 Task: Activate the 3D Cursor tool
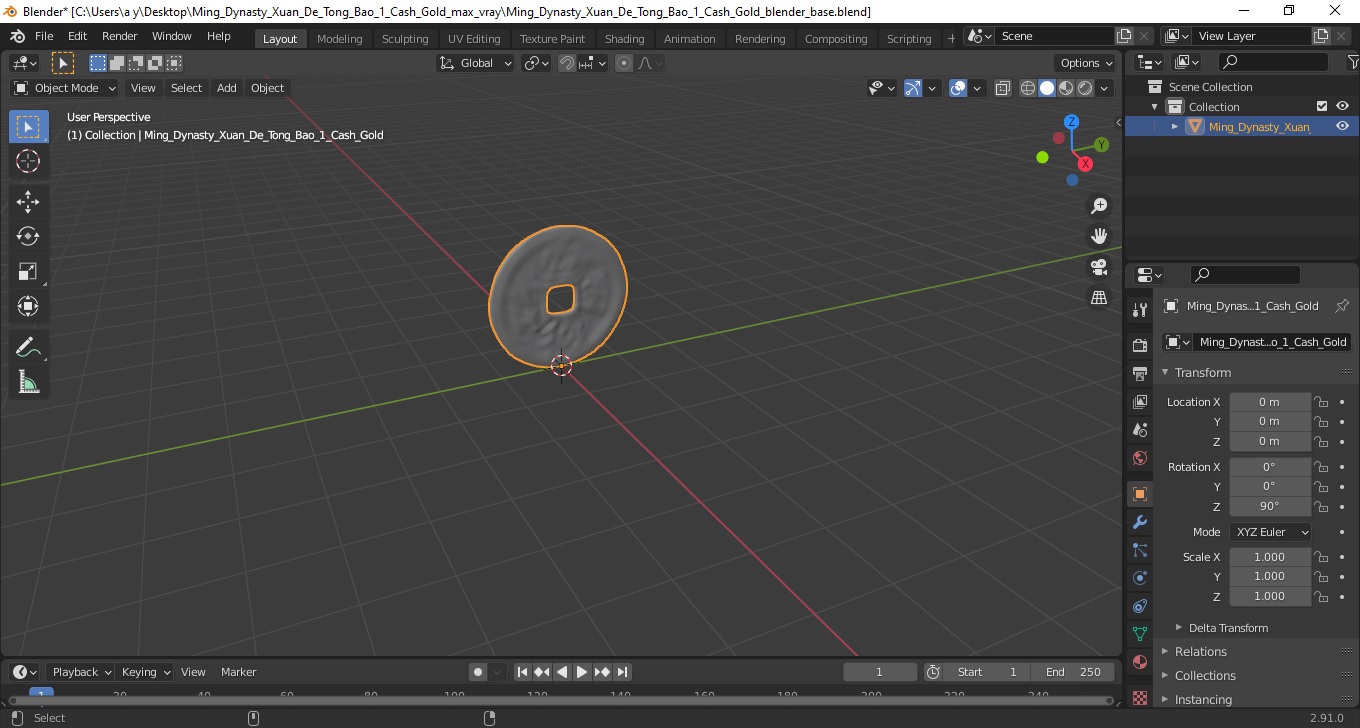28,161
